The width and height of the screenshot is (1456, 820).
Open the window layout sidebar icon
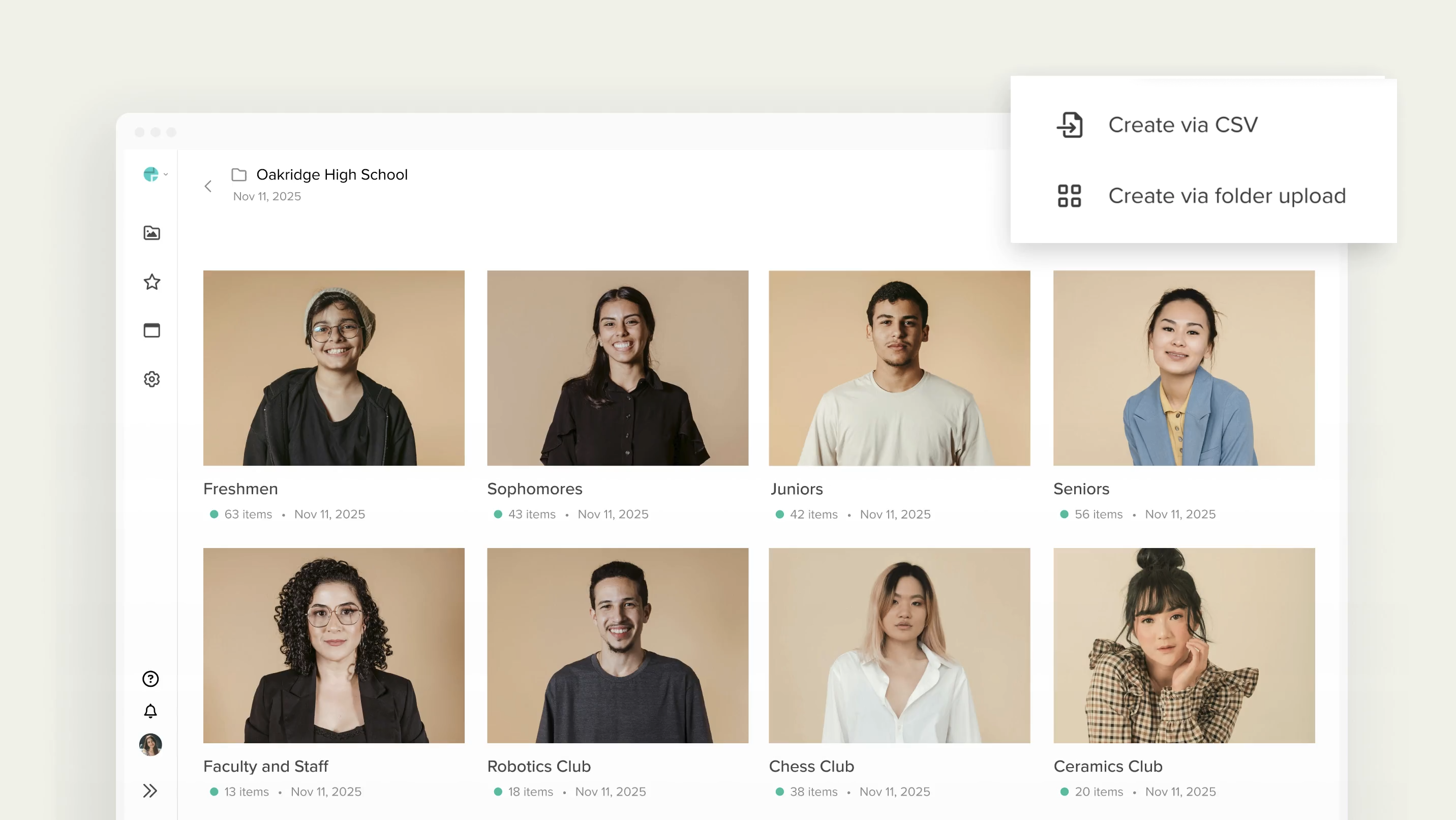(151, 330)
